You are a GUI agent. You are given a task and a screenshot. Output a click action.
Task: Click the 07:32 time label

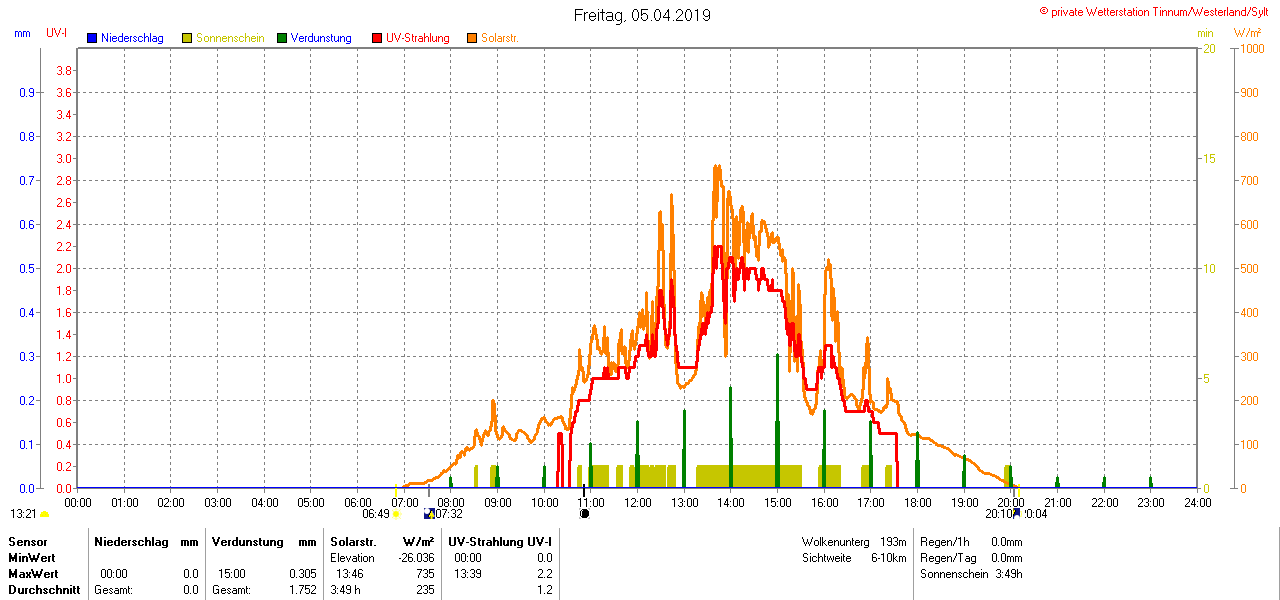[x=449, y=514]
